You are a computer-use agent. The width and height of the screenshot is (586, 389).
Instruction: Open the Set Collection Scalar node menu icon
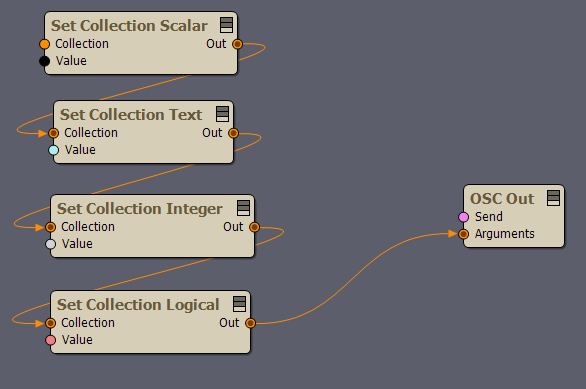[226, 25]
